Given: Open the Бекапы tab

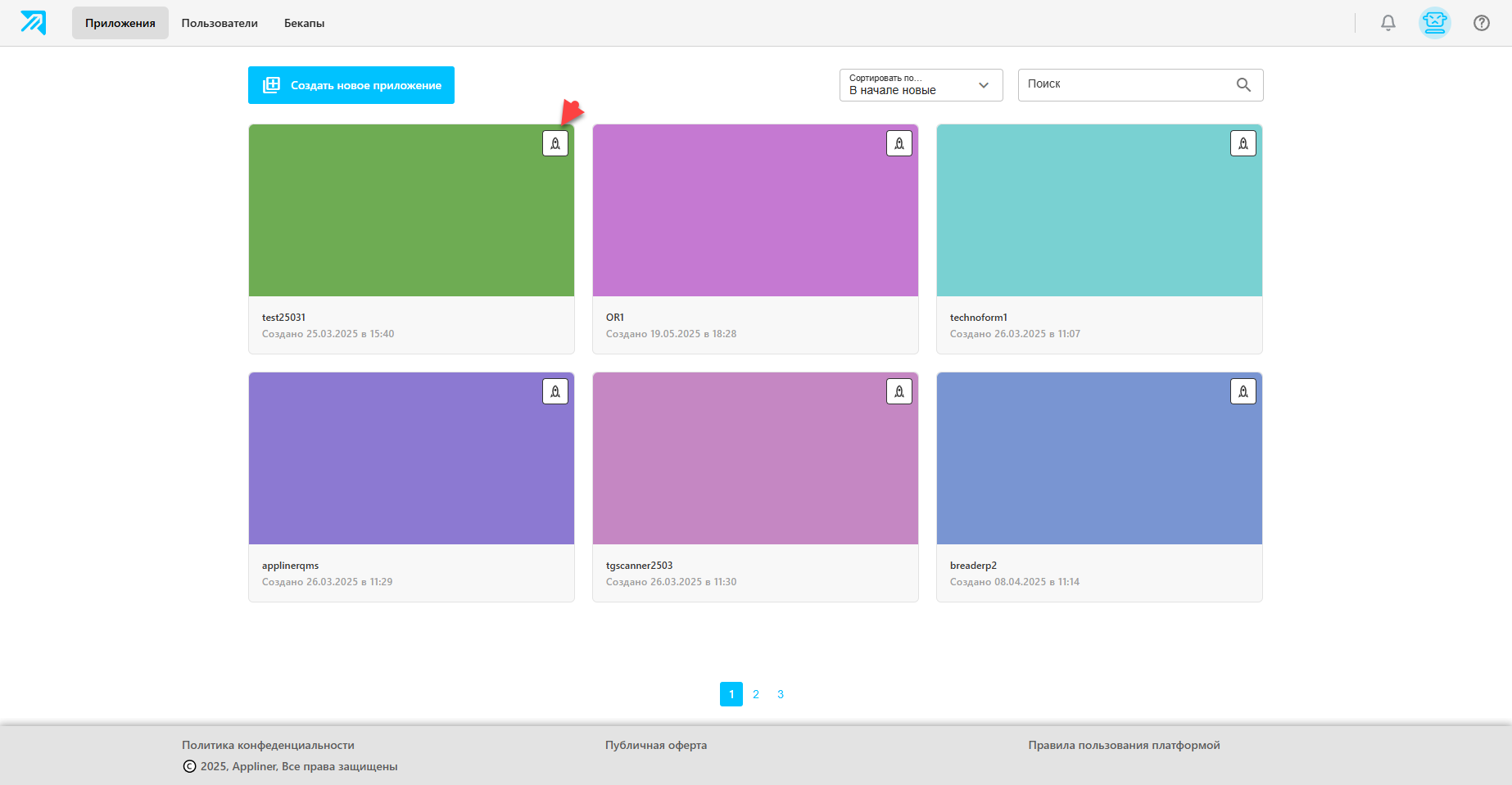Looking at the screenshot, I should click(304, 23).
